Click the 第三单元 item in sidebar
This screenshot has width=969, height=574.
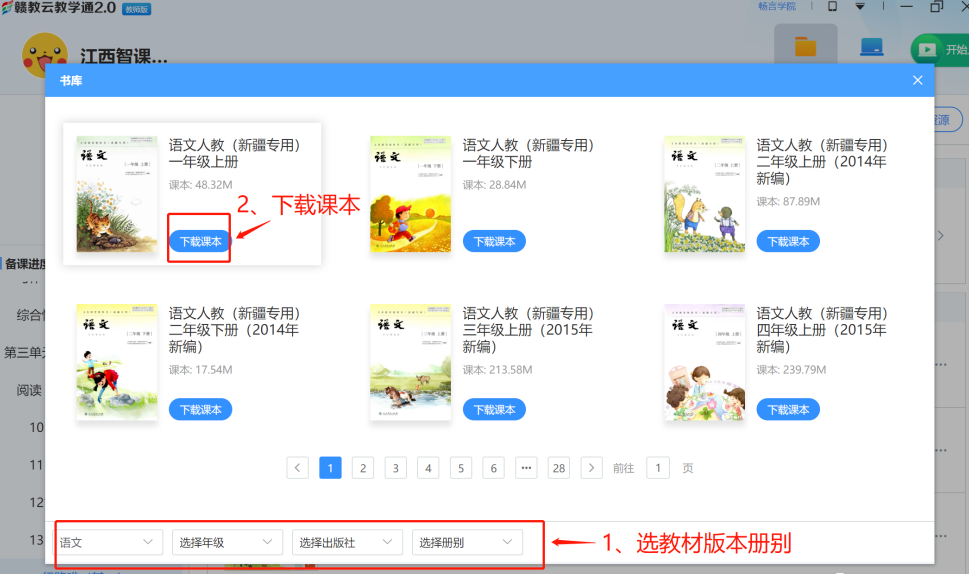tap(24, 352)
